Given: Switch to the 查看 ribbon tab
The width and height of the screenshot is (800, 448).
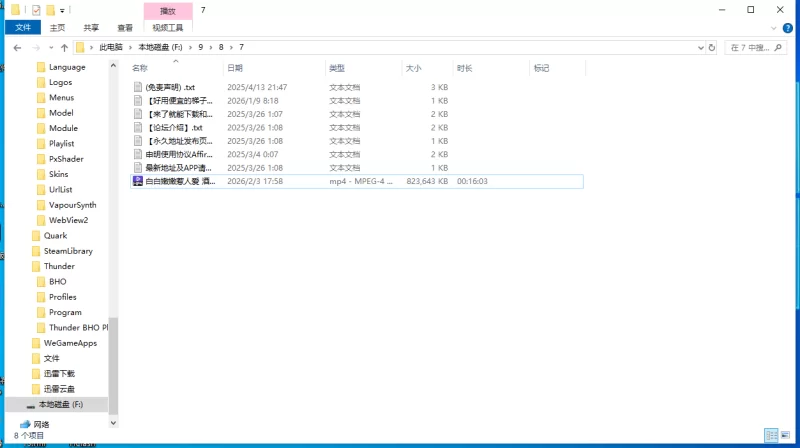Looking at the screenshot, I should pyautogui.click(x=125, y=28).
